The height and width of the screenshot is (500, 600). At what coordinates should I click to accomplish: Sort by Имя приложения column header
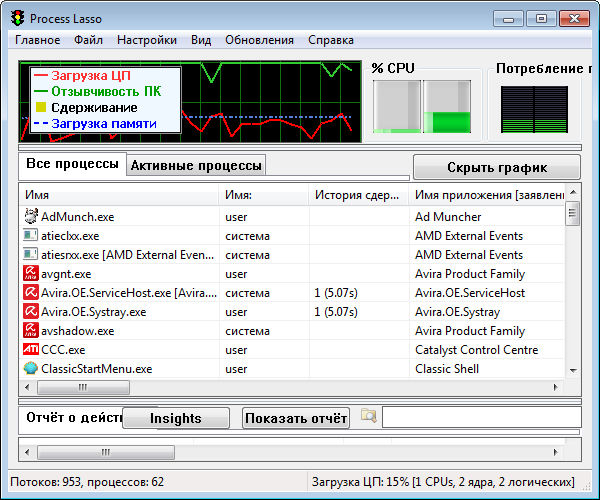(x=487, y=195)
